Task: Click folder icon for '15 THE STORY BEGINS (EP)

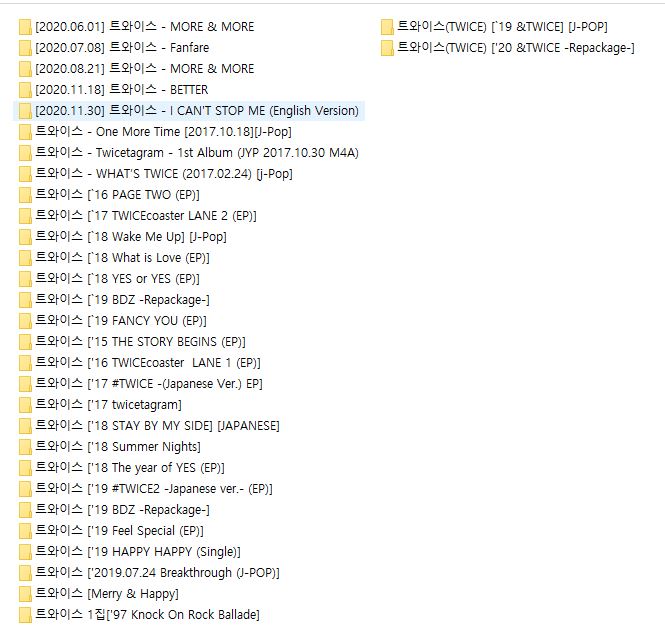Action: [25, 342]
